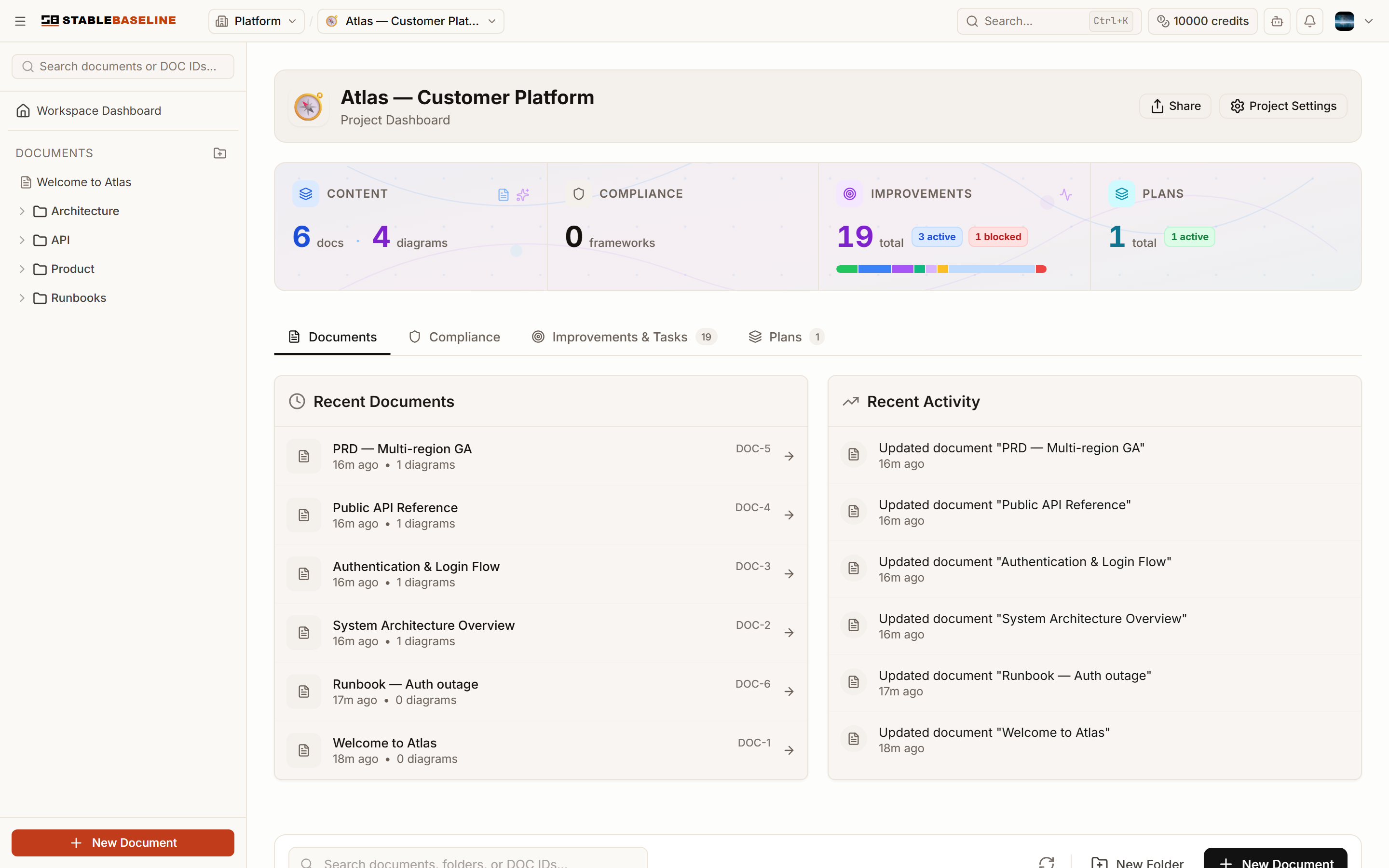Click activity Updated document "System Architecture Overview"
This screenshot has width=1389, height=868.
click(x=1094, y=626)
